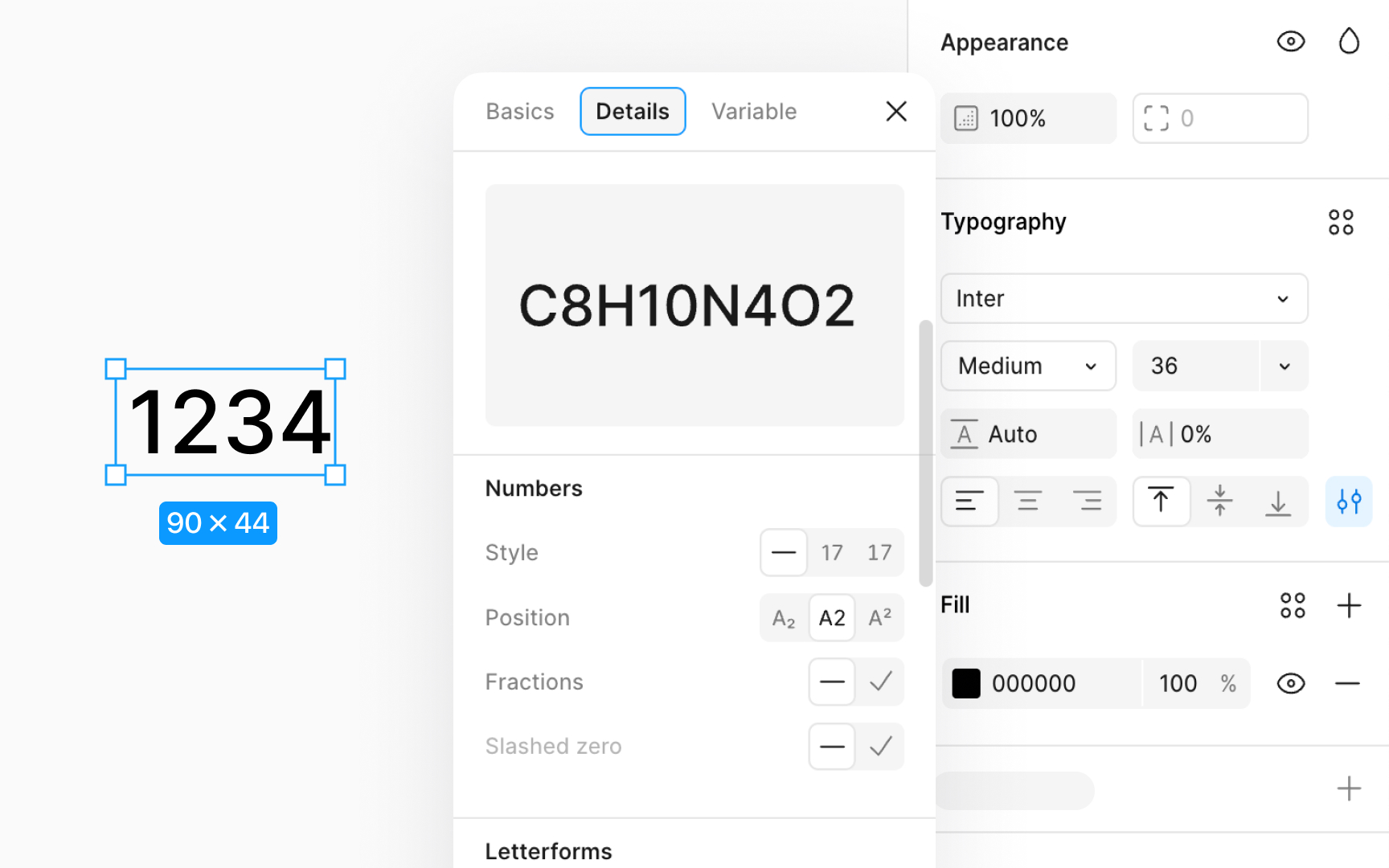Select center text alignment
This screenshot has height=868, width=1389.
[1029, 501]
